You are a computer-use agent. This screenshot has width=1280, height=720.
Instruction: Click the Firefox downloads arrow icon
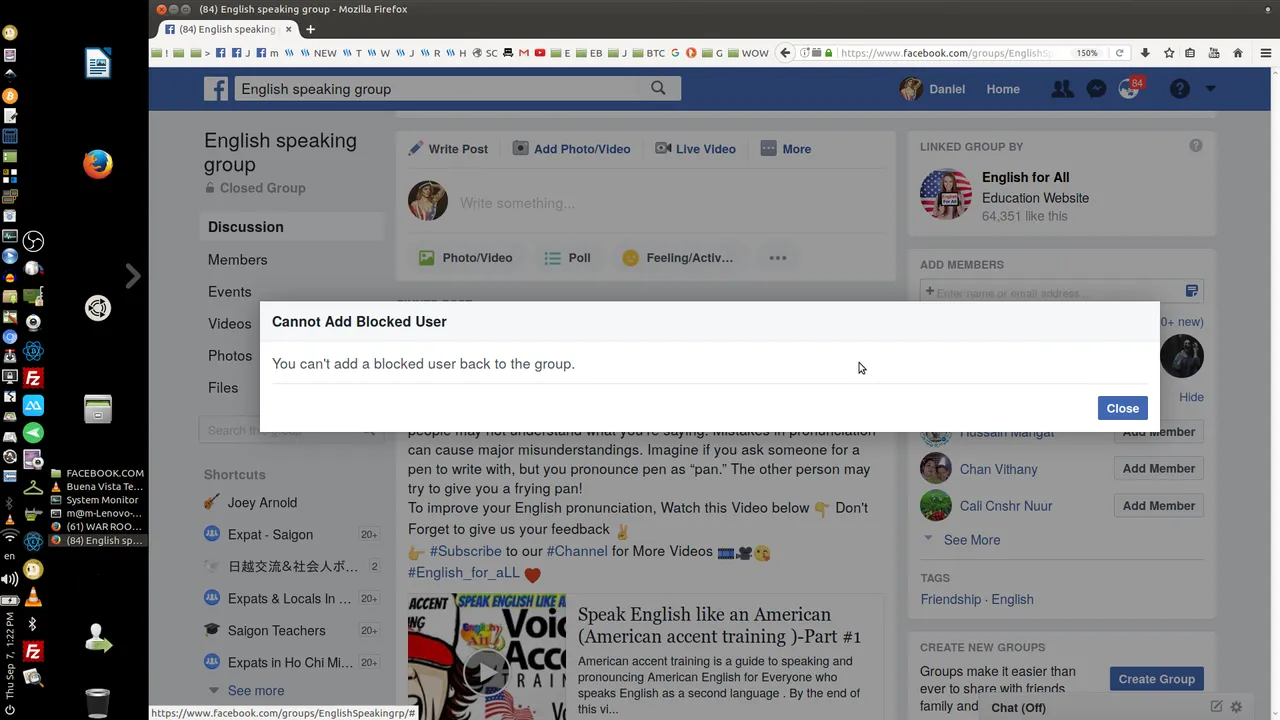[x=1145, y=53]
